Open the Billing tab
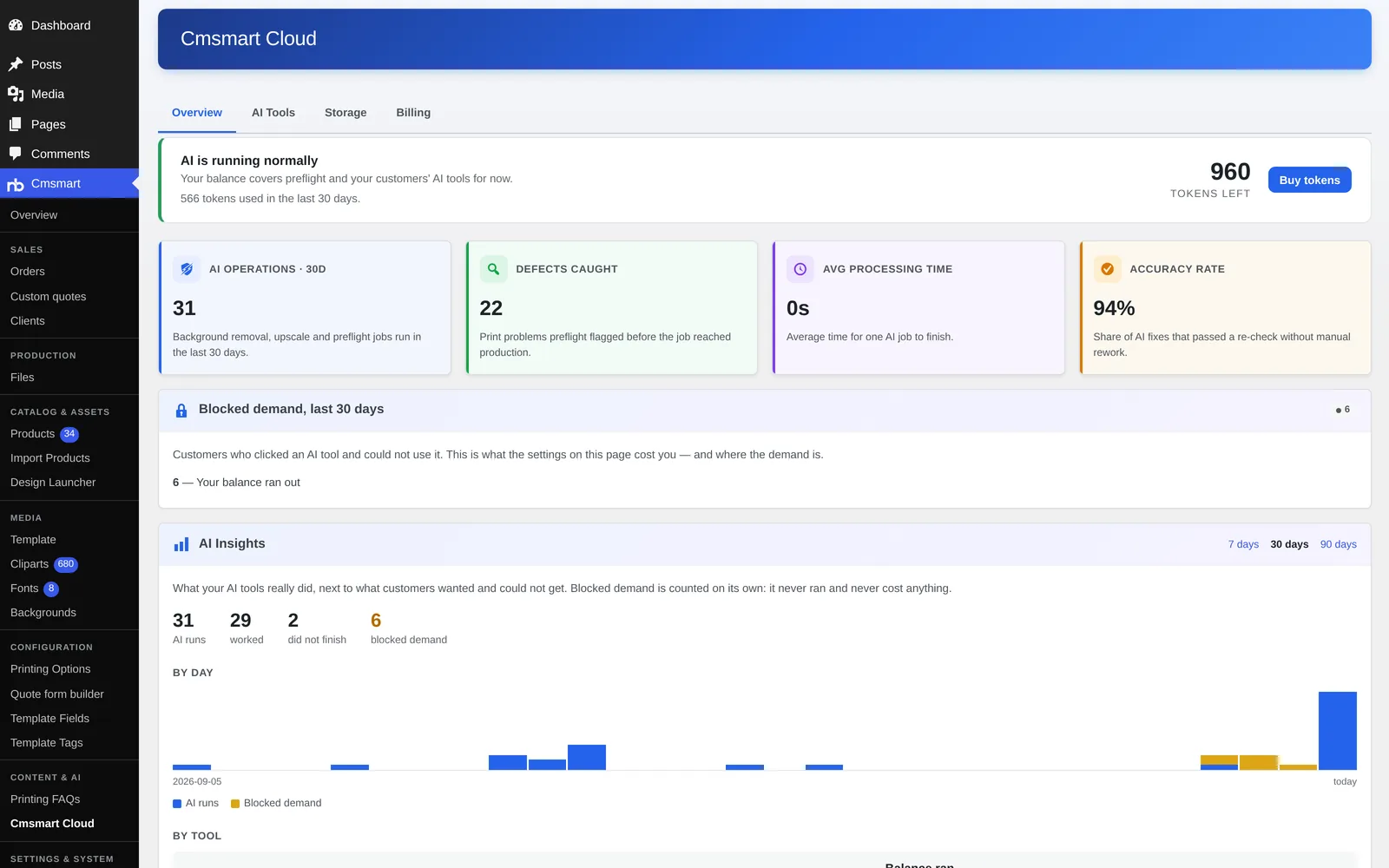 pyautogui.click(x=413, y=113)
